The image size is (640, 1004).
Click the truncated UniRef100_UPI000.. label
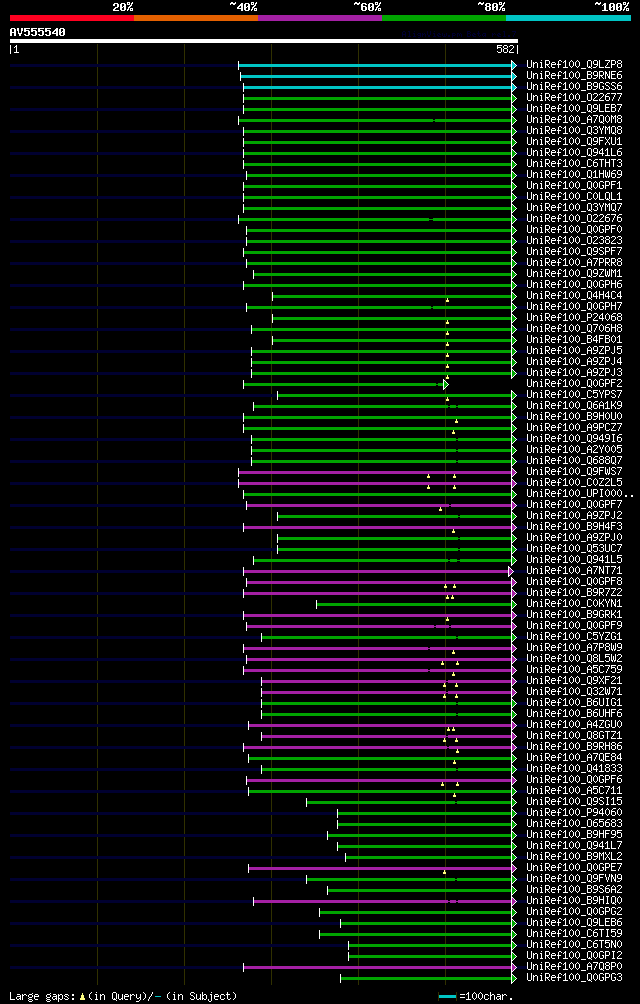(580, 493)
